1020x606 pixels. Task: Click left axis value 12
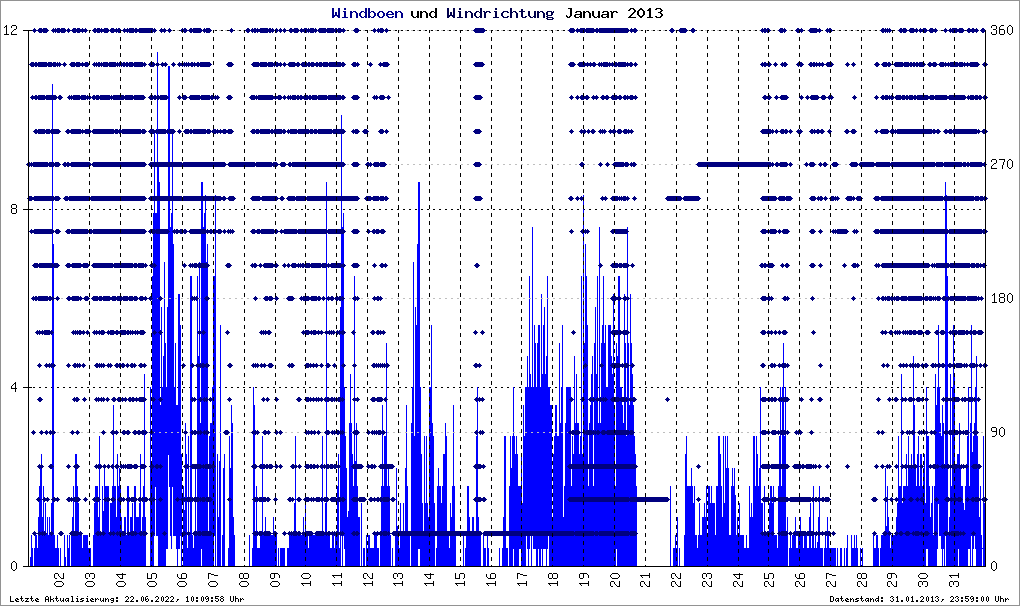coord(11,31)
